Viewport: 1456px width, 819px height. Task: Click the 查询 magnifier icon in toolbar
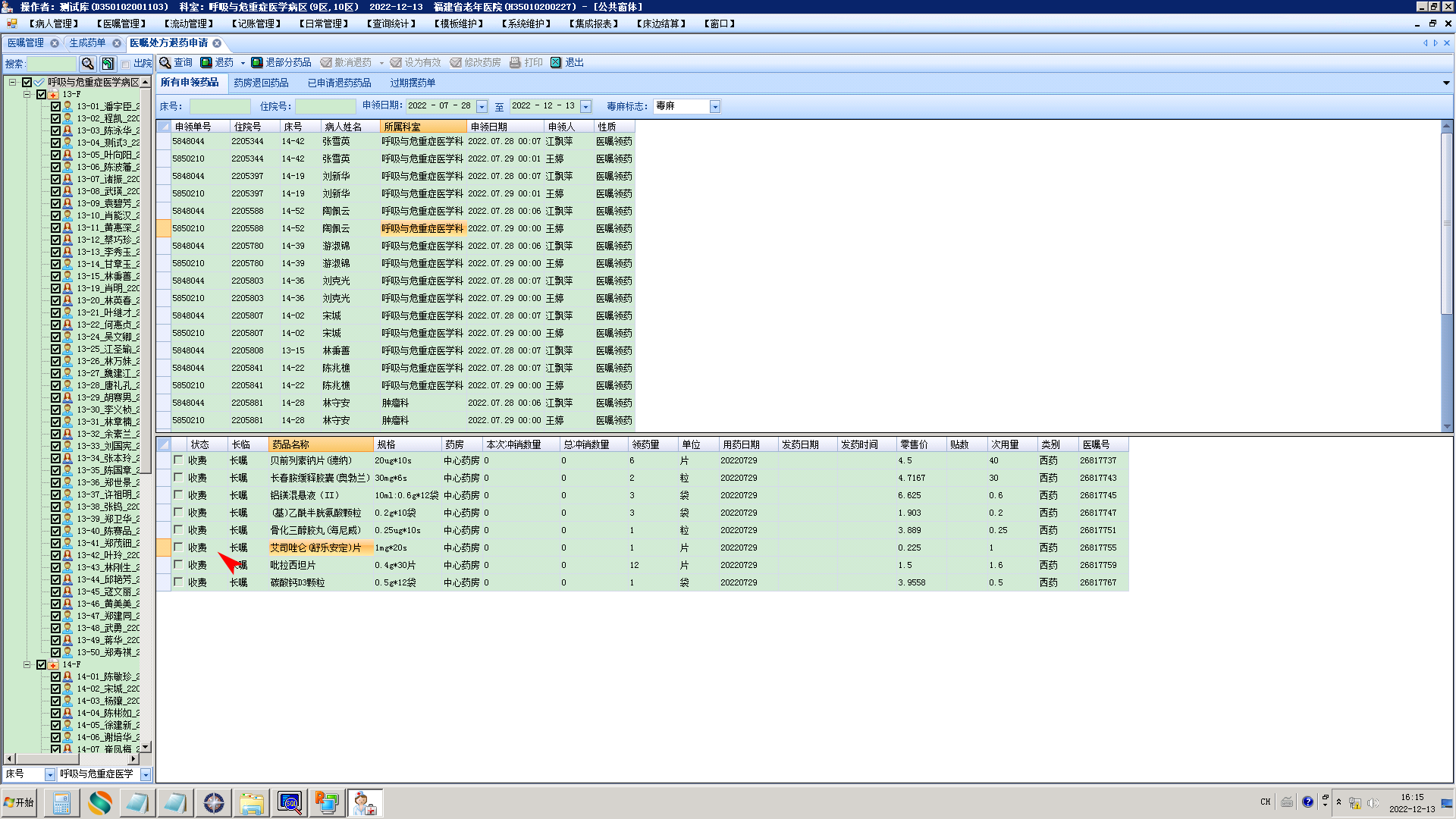click(165, 63)
